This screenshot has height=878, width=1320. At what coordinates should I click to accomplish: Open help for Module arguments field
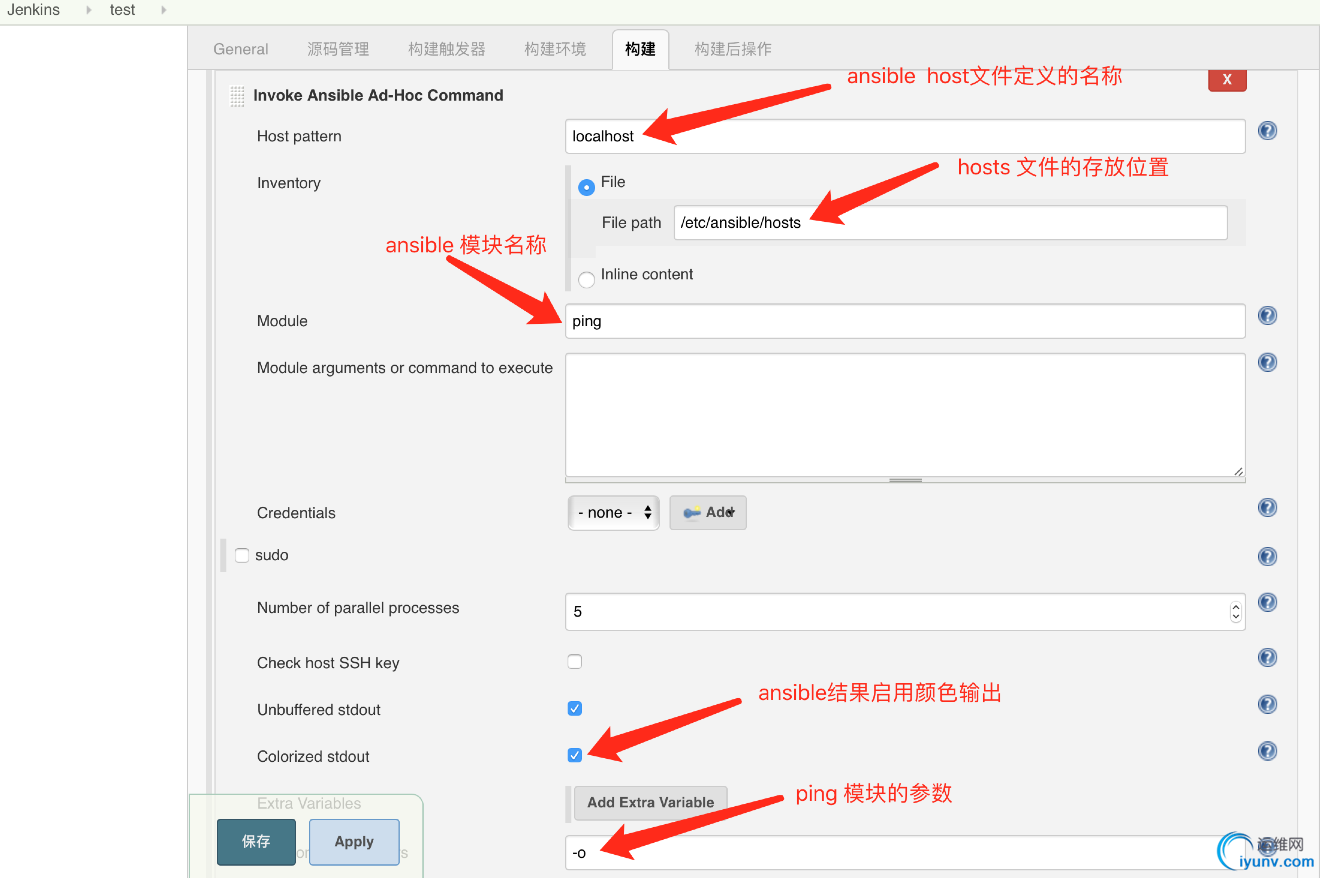[1267, 362]
